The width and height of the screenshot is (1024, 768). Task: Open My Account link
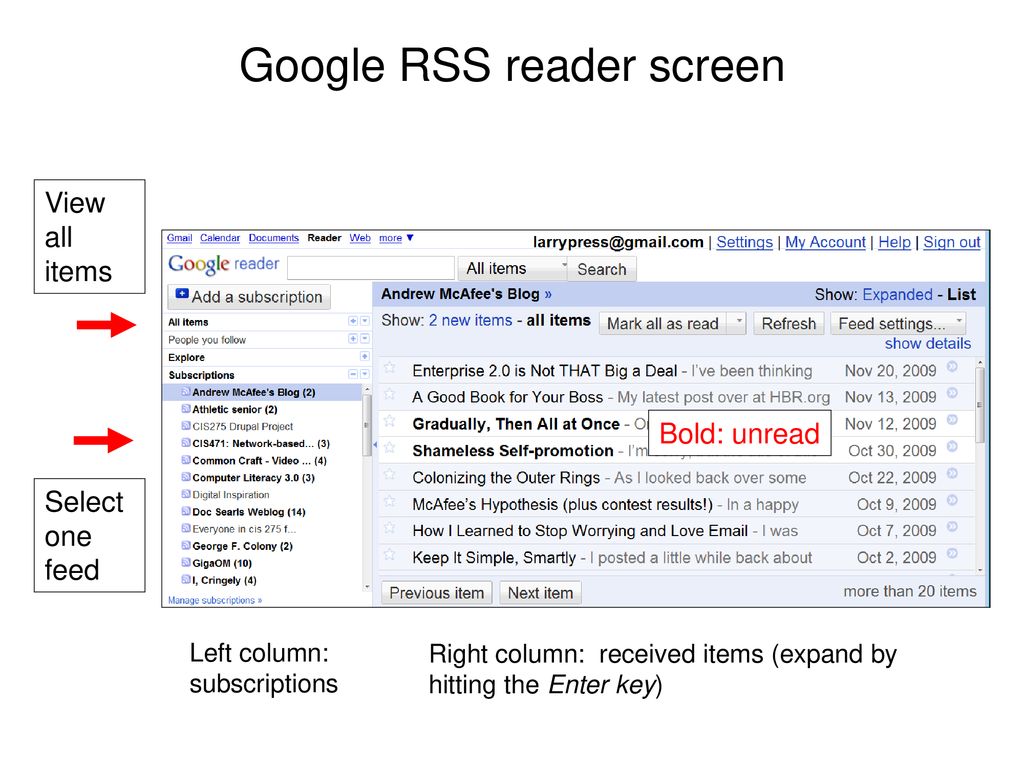(825, 242)
